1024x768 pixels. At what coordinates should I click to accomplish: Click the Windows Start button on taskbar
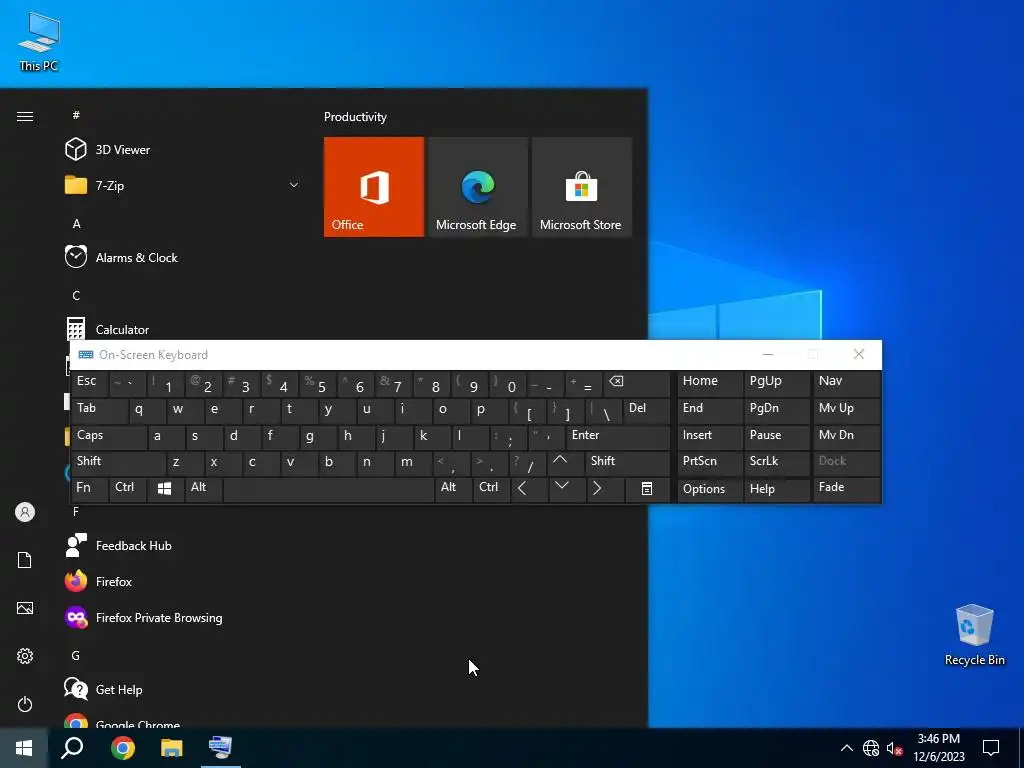pyautogui.click(x=24, y=747)
